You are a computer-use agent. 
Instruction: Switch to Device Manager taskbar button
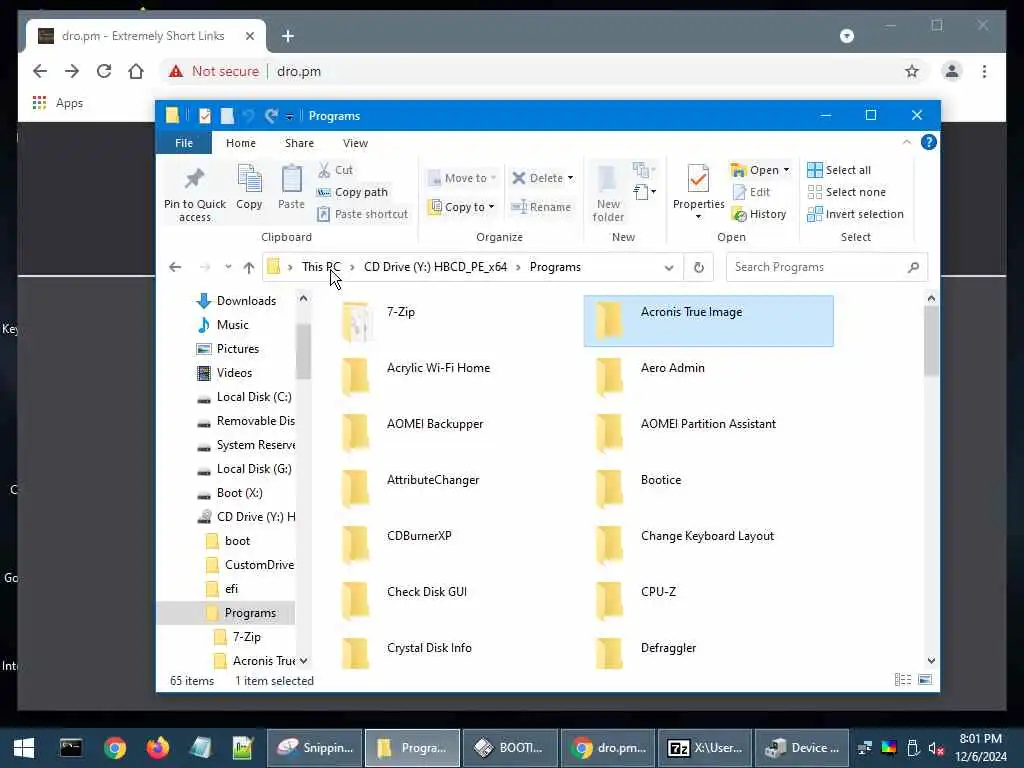tap(802, 748)
